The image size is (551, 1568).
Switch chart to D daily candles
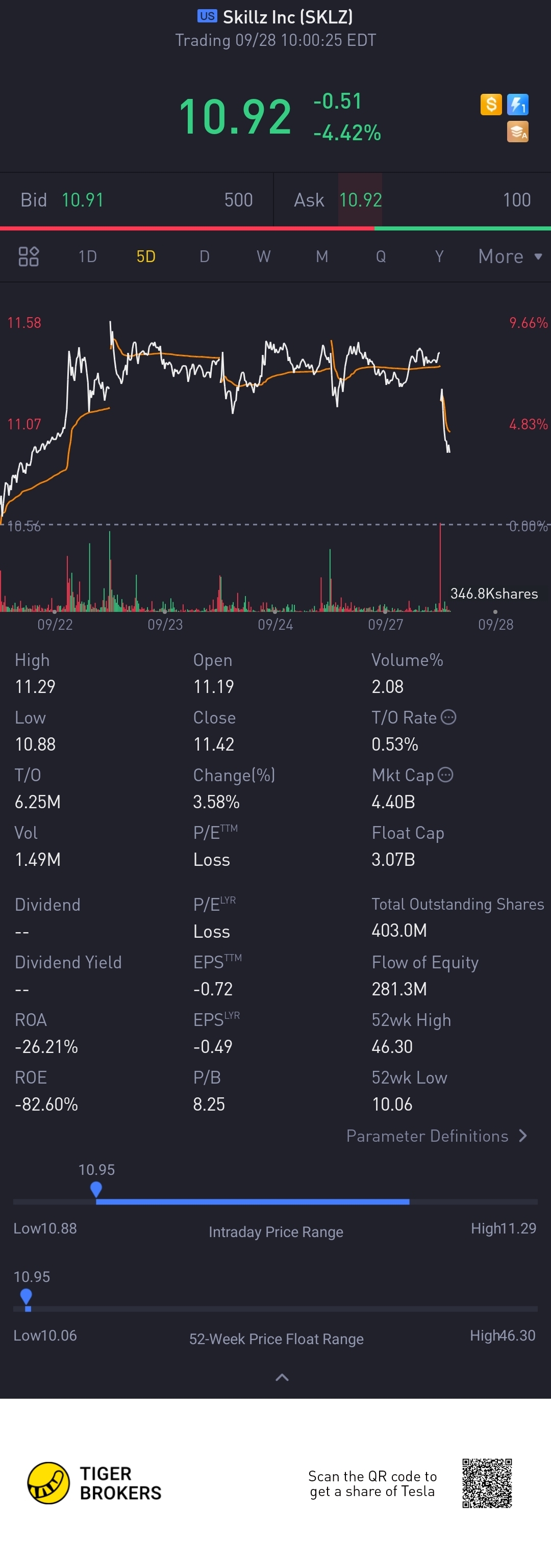coord(205,256)
